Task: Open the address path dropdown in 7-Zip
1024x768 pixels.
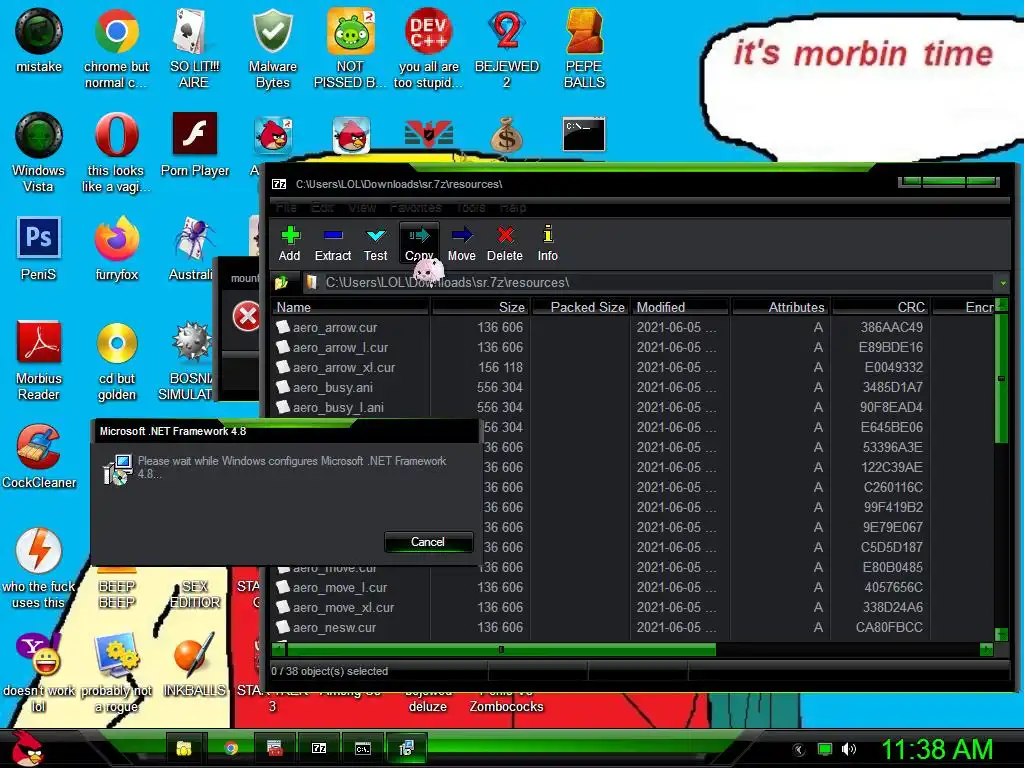Action: 1002,283
